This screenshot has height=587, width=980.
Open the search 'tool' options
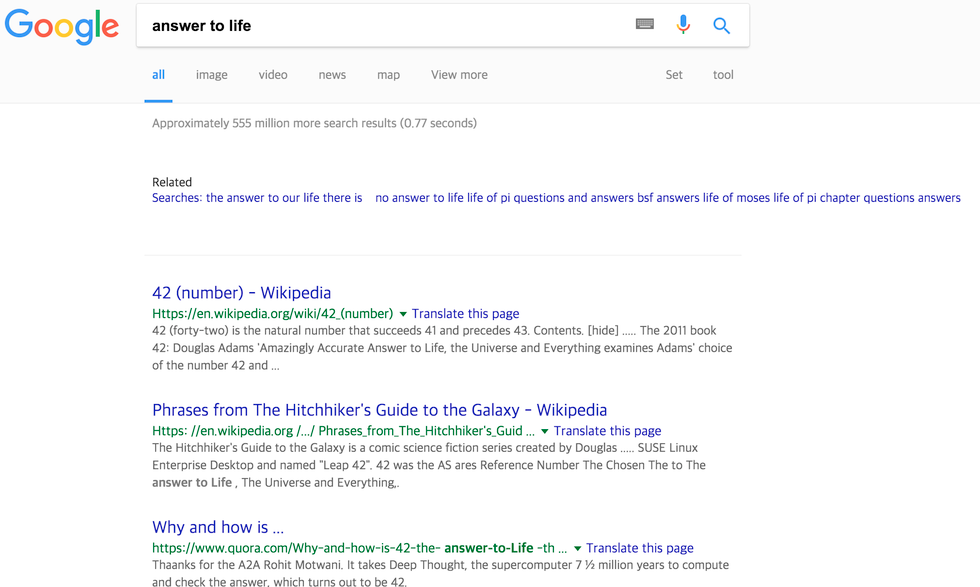click(723, 75)
